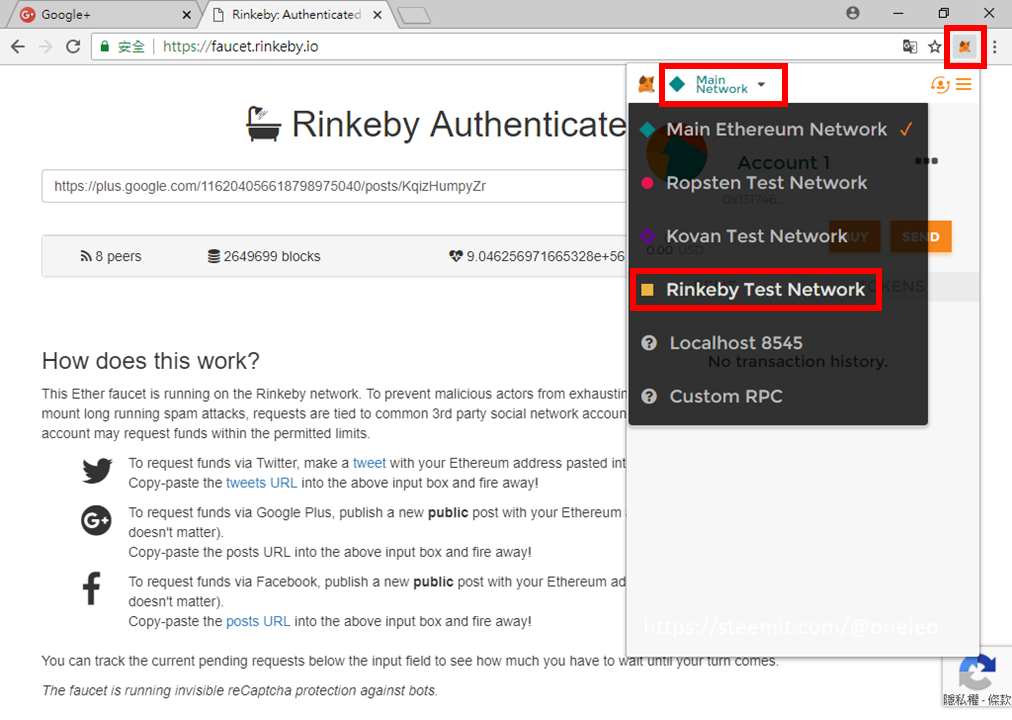Click the Twitter bird icon
This screenshot has width=1012, height=720.
(97, 471)
